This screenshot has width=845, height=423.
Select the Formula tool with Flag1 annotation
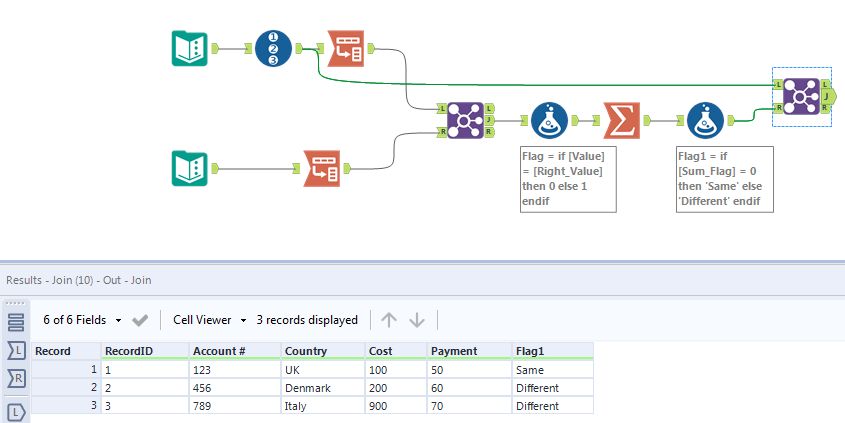point(705,121)
